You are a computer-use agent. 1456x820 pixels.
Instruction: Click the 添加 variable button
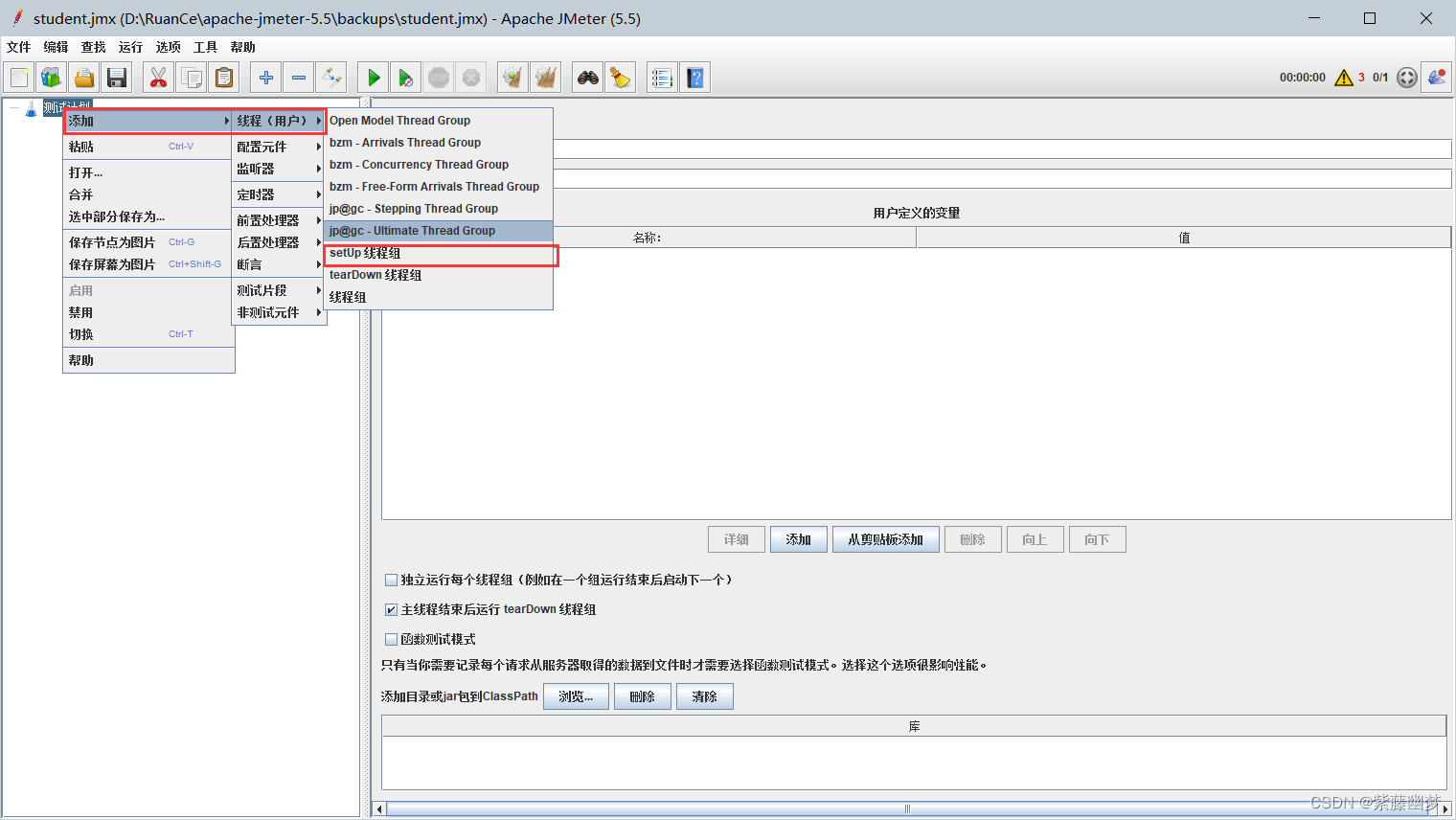click(x=798, y=539)
